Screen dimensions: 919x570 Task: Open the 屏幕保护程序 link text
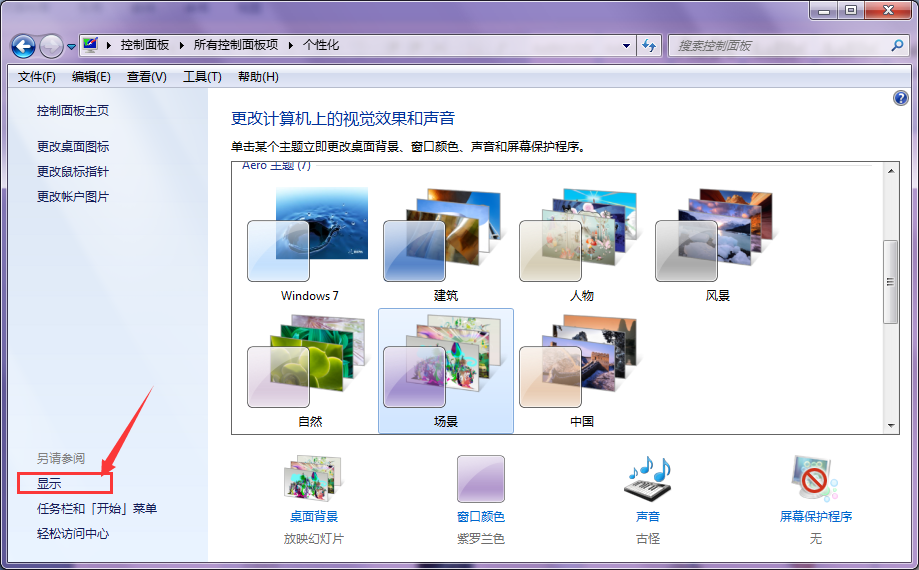[815, 517]
